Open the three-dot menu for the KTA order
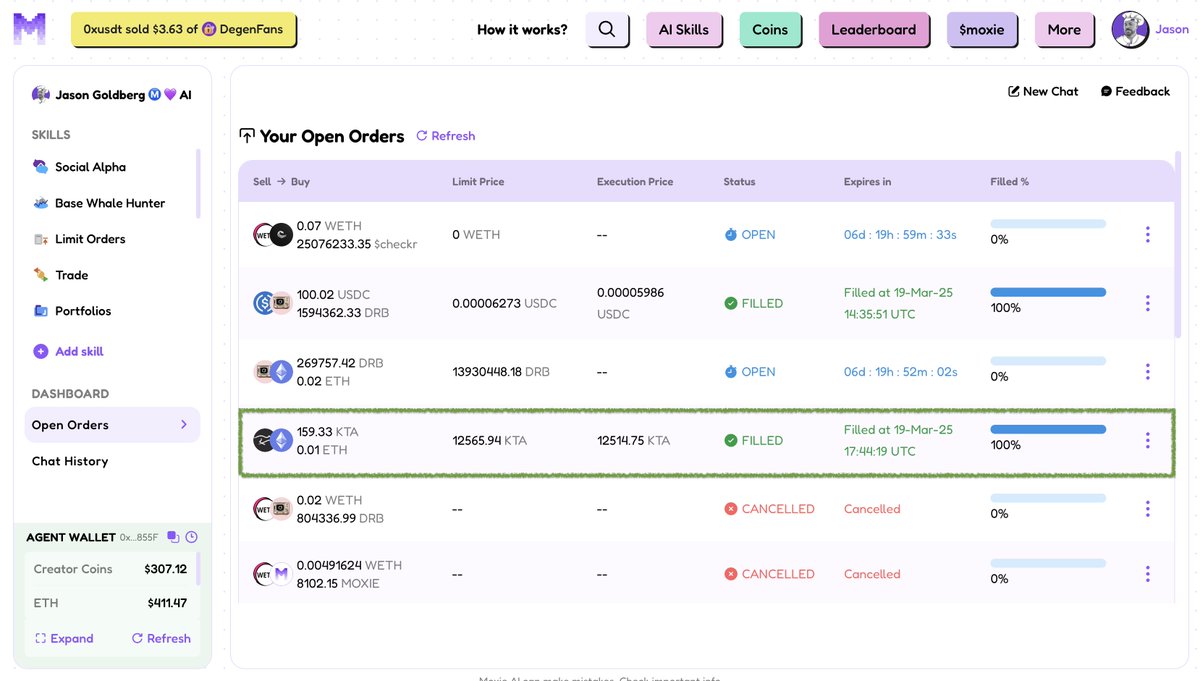This screenshot has width=1200, height=681. 1147,440
